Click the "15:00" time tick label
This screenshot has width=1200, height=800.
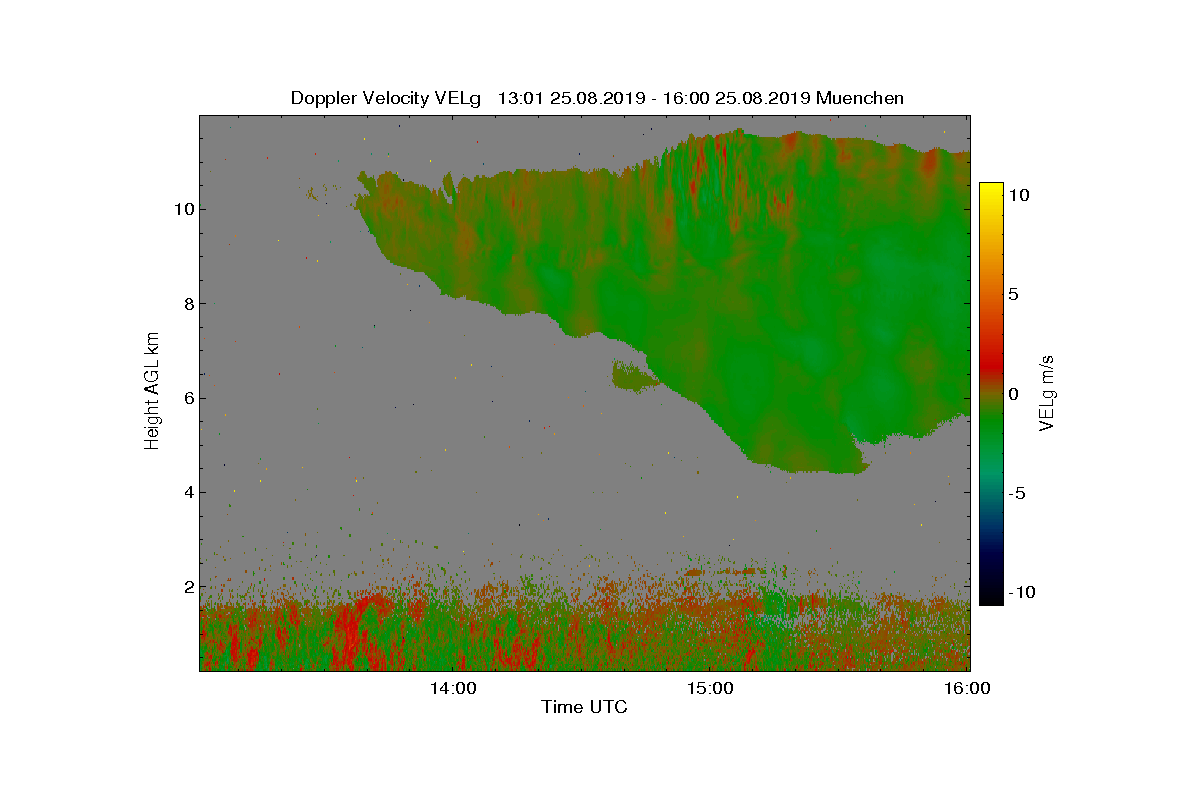710,688
